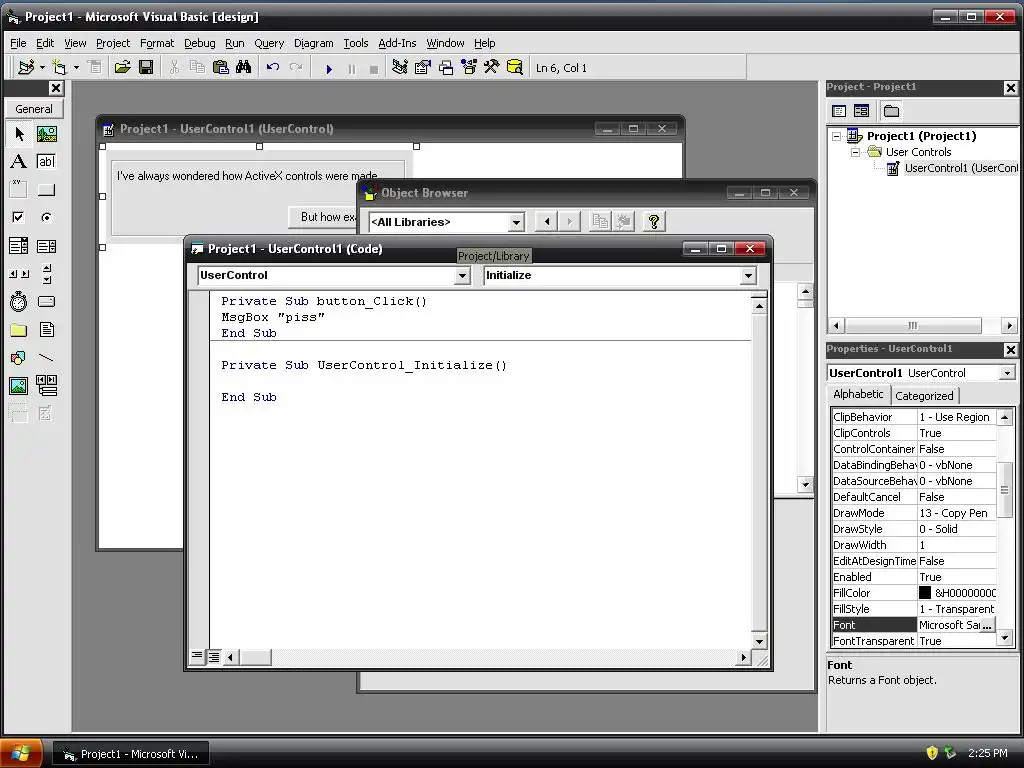Image resolution: width=1024 pixels, height=768 pixels.
Task: Click the General toolbox tab button
Action: click(33, 109)
